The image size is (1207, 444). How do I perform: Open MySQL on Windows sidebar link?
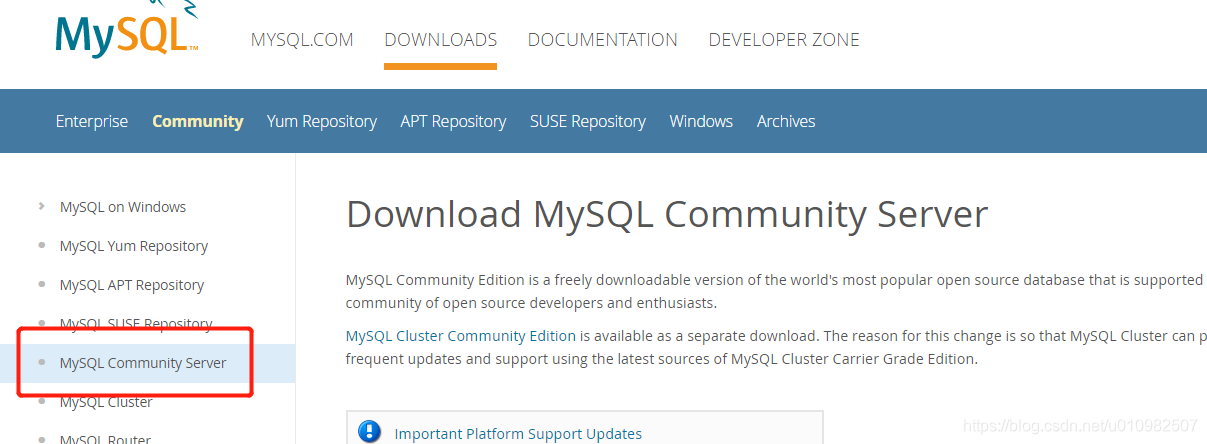pyautogui.click(x=123, y=207)
